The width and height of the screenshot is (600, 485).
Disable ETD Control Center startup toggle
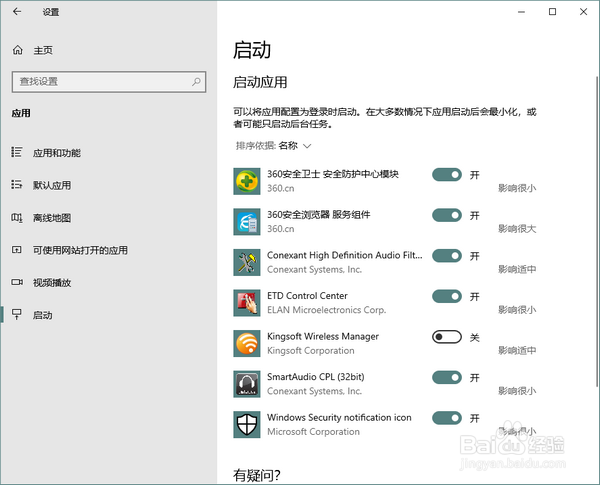tap(447, 296)
